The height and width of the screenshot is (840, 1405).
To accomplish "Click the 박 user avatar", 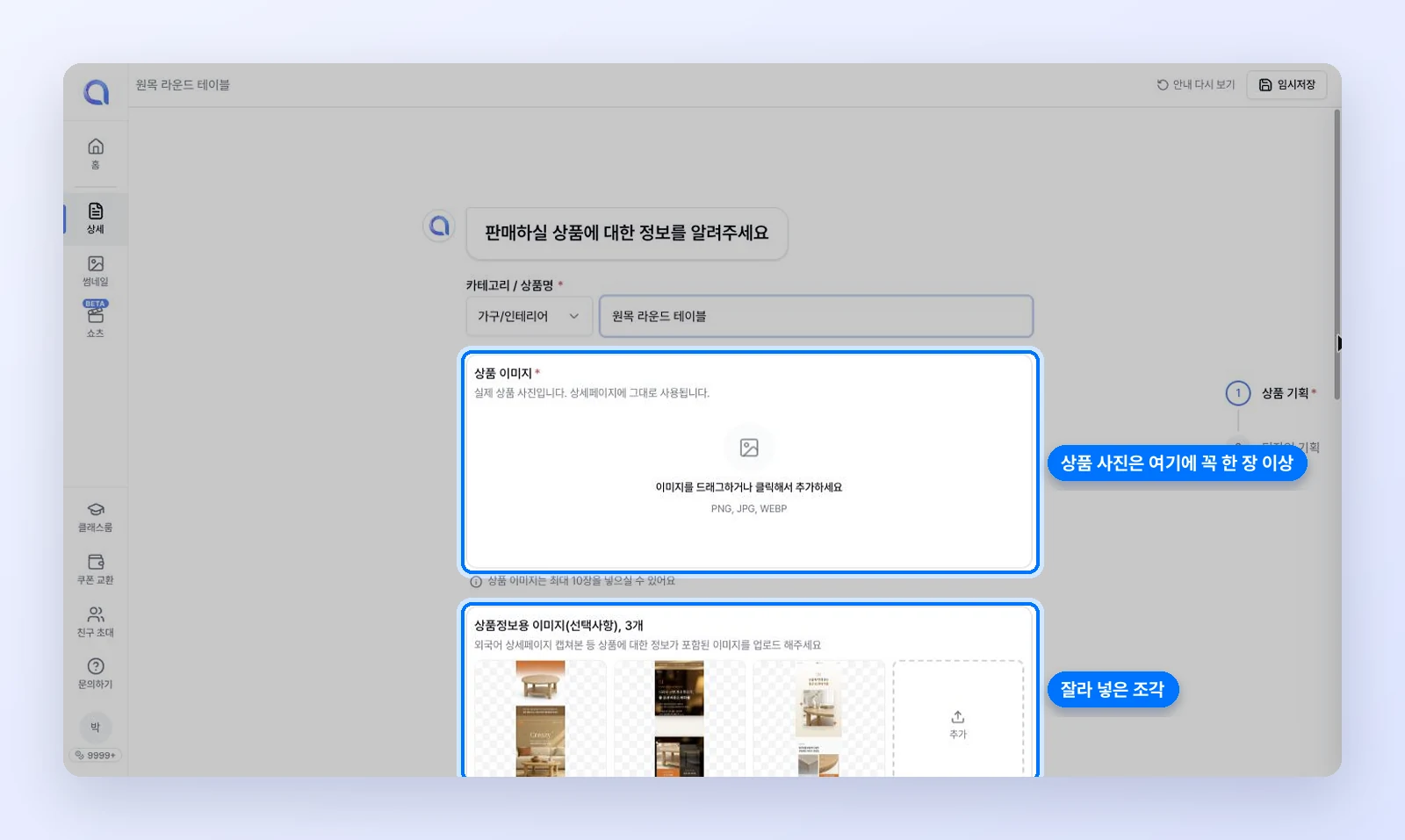I will tap(96, 727).
